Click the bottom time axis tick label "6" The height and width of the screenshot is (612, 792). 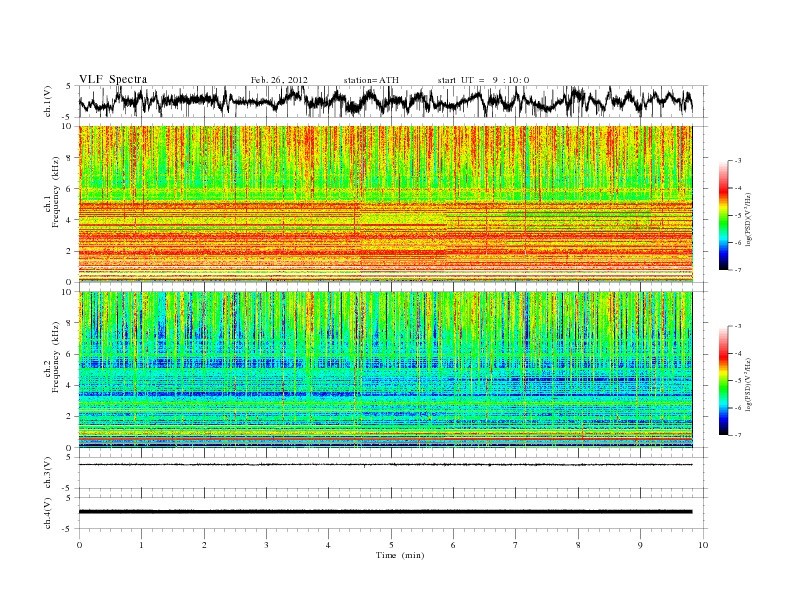point(453,545)
